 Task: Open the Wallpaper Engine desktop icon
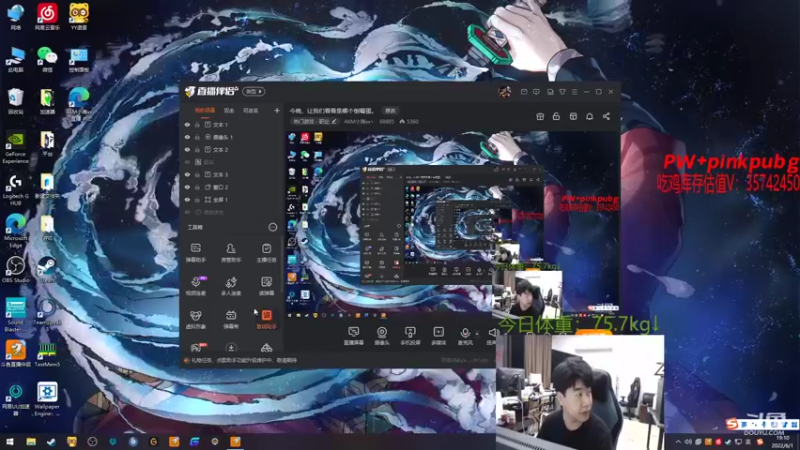(x=47, y=399)
